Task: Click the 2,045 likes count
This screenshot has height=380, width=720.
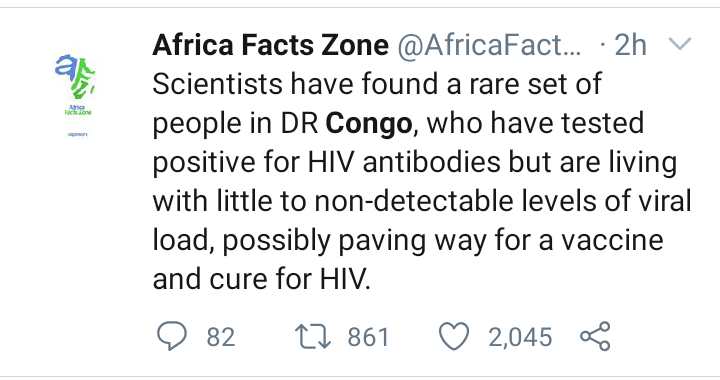Action: [x=520, y=337]
